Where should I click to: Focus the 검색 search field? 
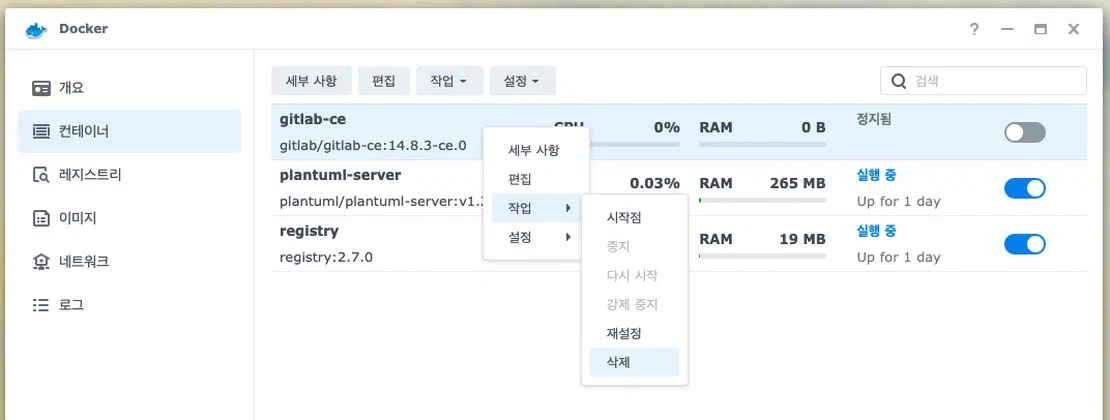pos(983,81)
